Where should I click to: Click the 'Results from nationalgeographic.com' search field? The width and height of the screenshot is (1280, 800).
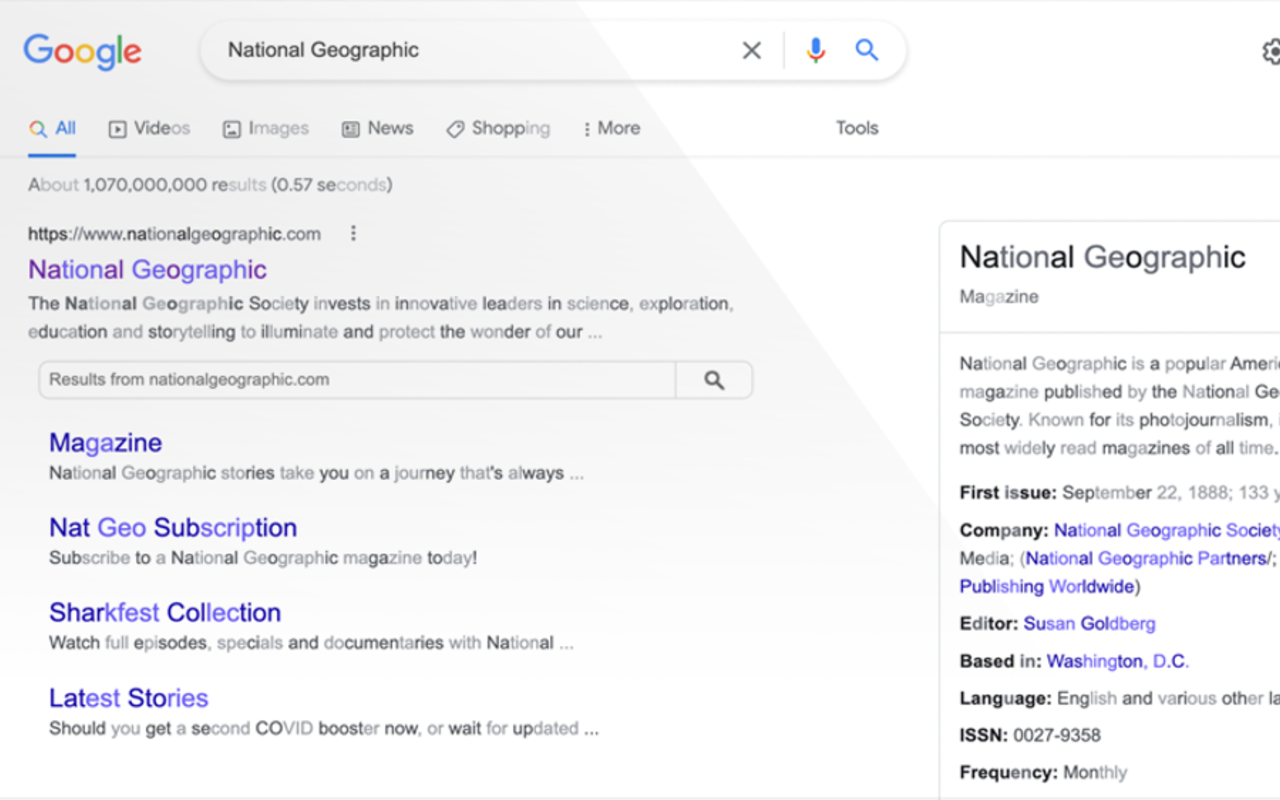[x=357, y=380]
